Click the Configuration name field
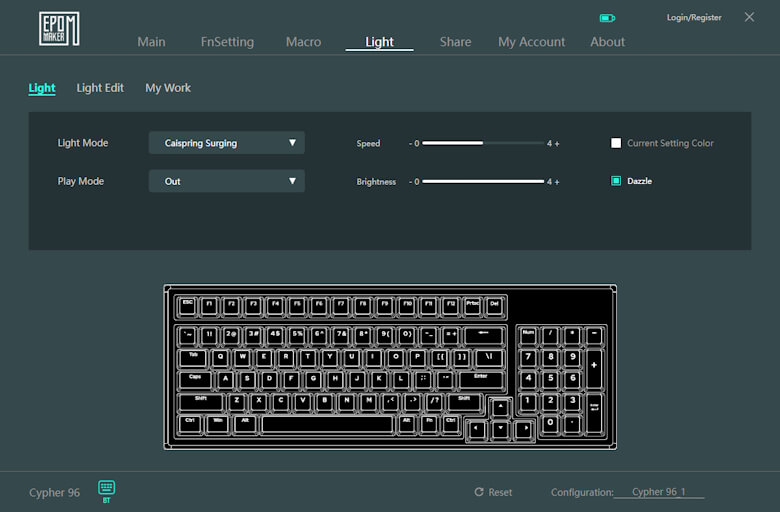 coord(659,492)
